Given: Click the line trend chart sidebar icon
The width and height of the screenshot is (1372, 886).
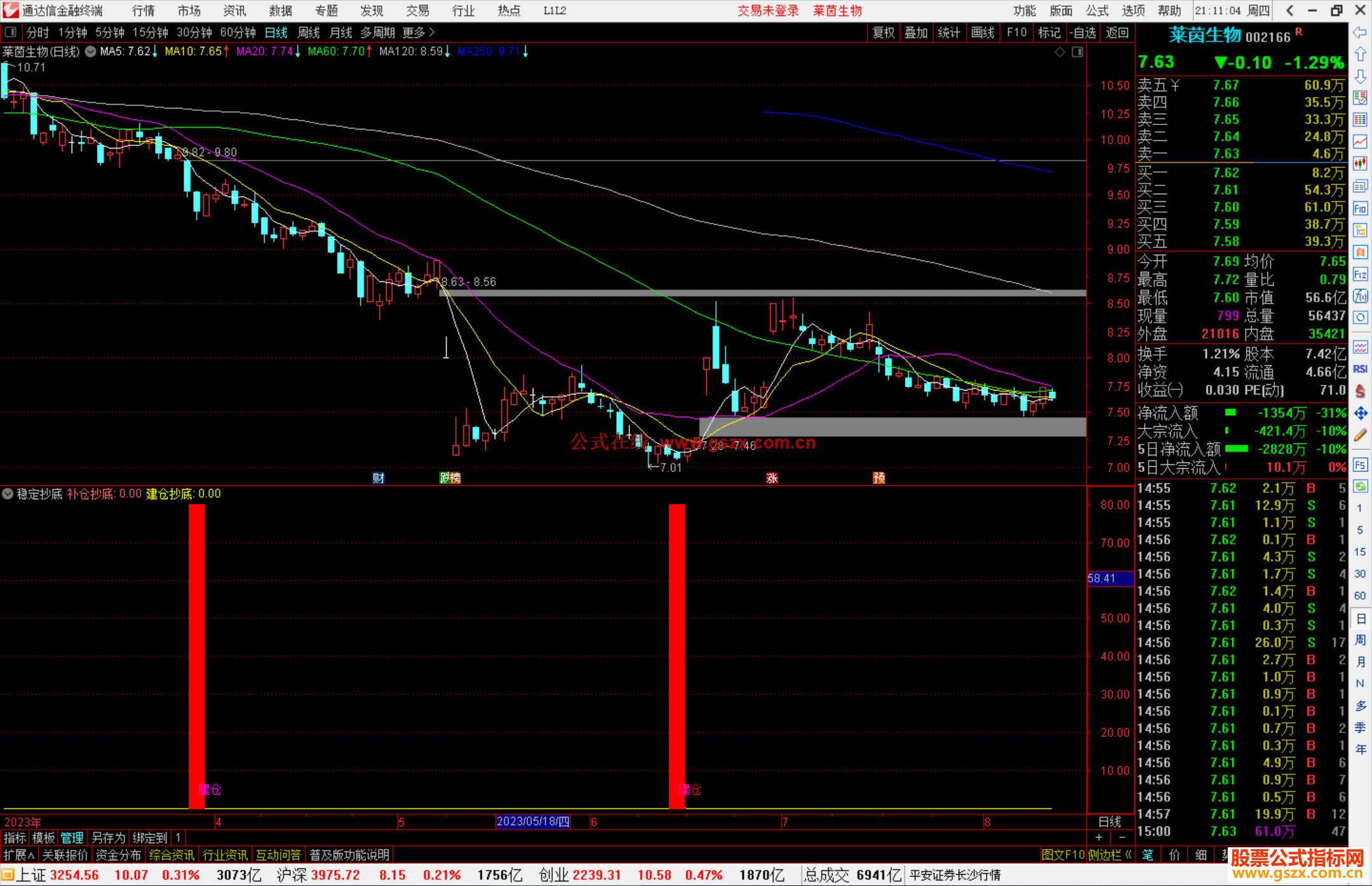Looking at the screenshot, I should tap(1360, 142).
